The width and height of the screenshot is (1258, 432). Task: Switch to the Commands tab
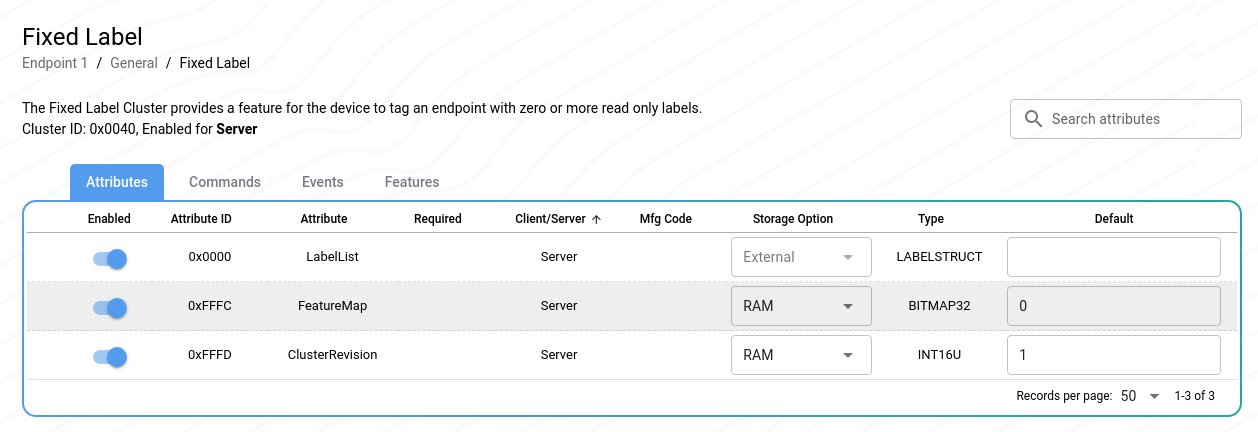click(x=225, y=182)
